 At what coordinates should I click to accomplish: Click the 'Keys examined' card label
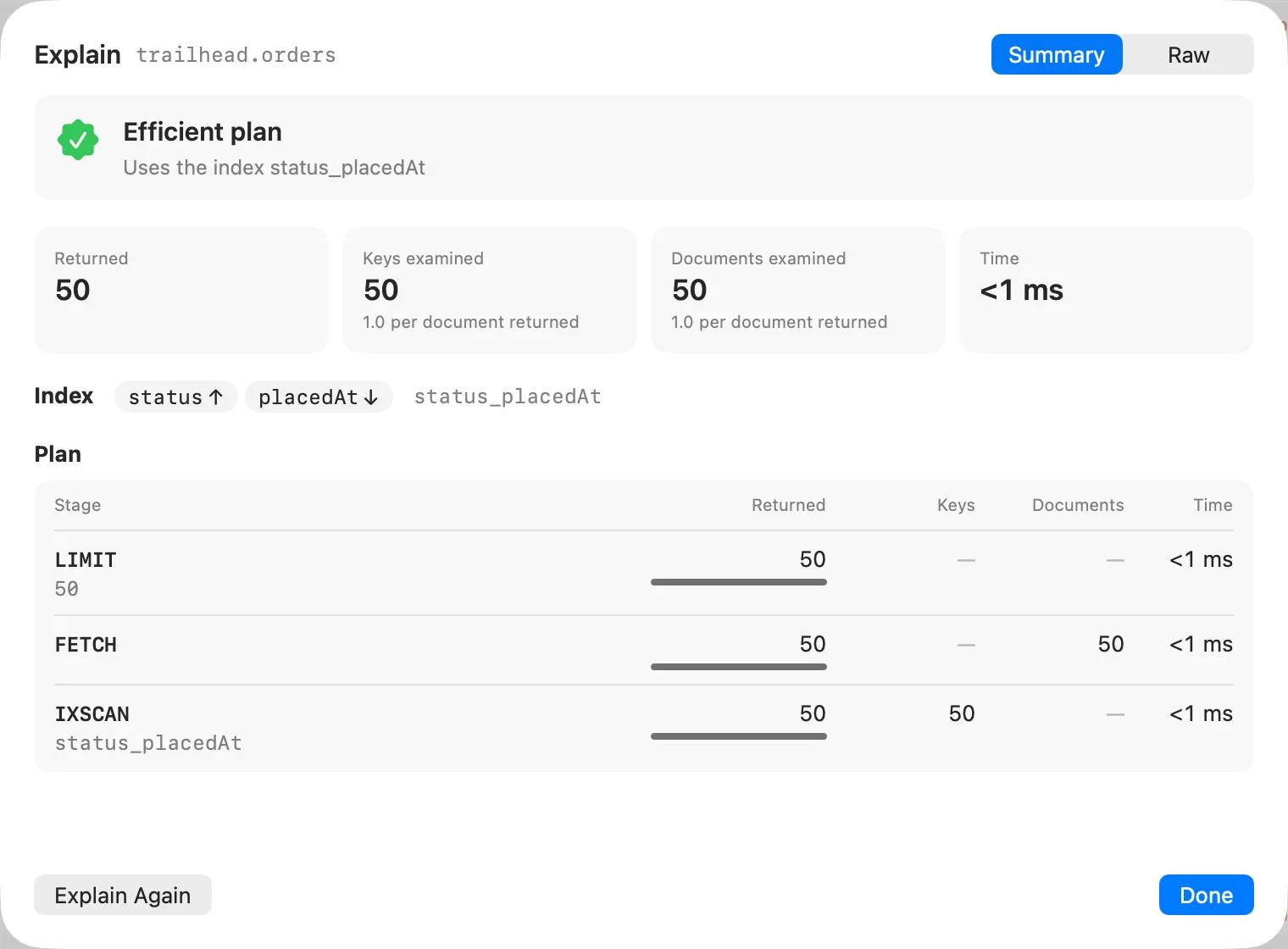[424, 258]
